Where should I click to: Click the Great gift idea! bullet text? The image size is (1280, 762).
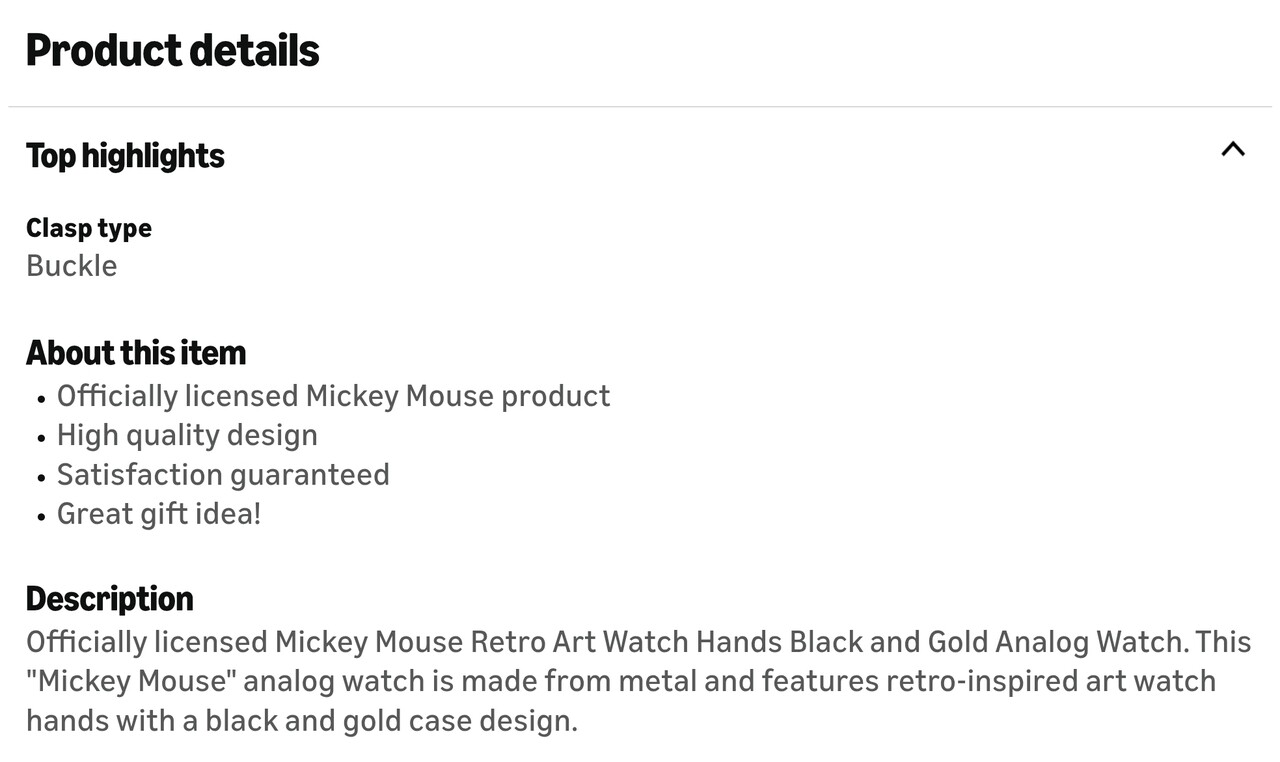tap(159, 514)
